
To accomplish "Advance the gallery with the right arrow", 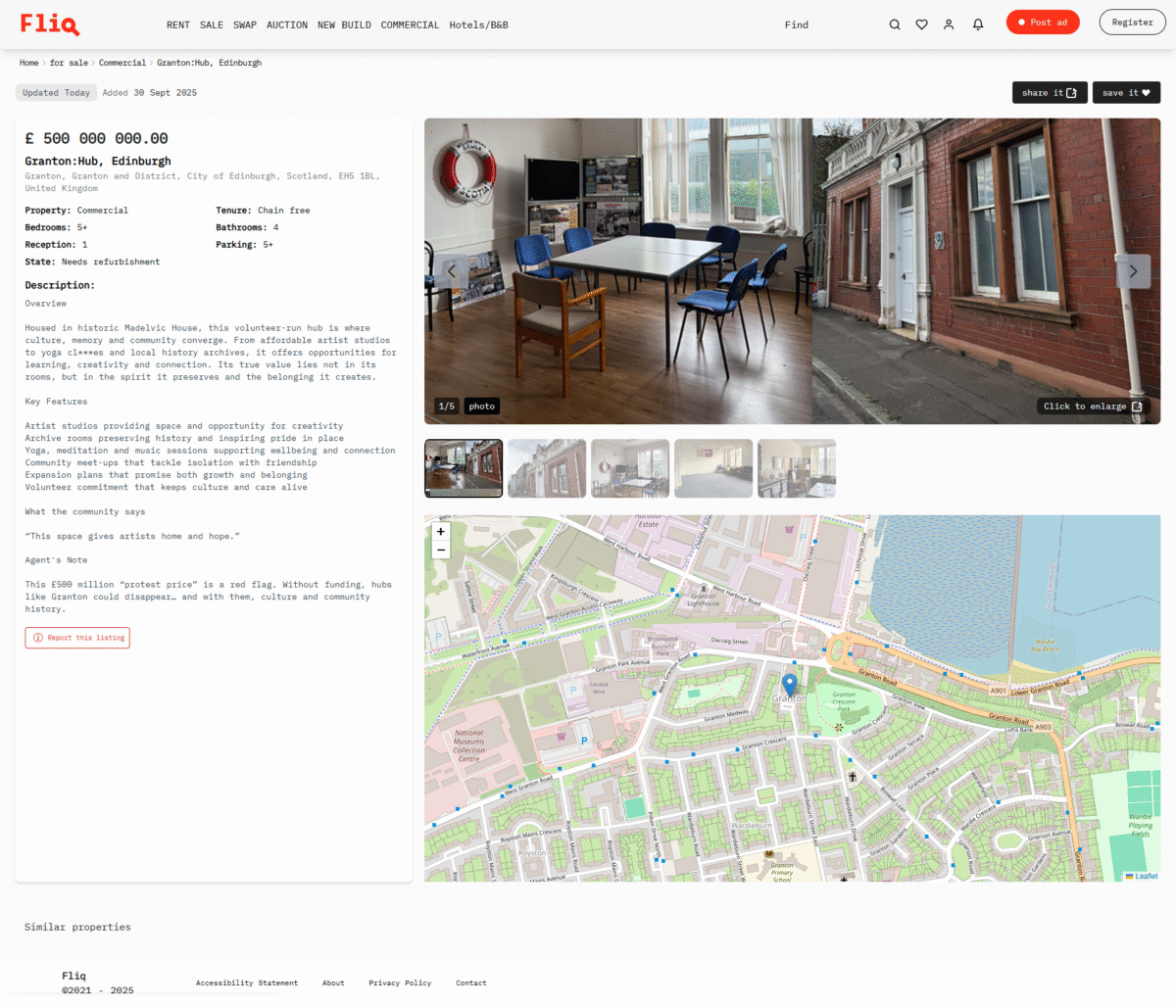I will coord(1133,271).
